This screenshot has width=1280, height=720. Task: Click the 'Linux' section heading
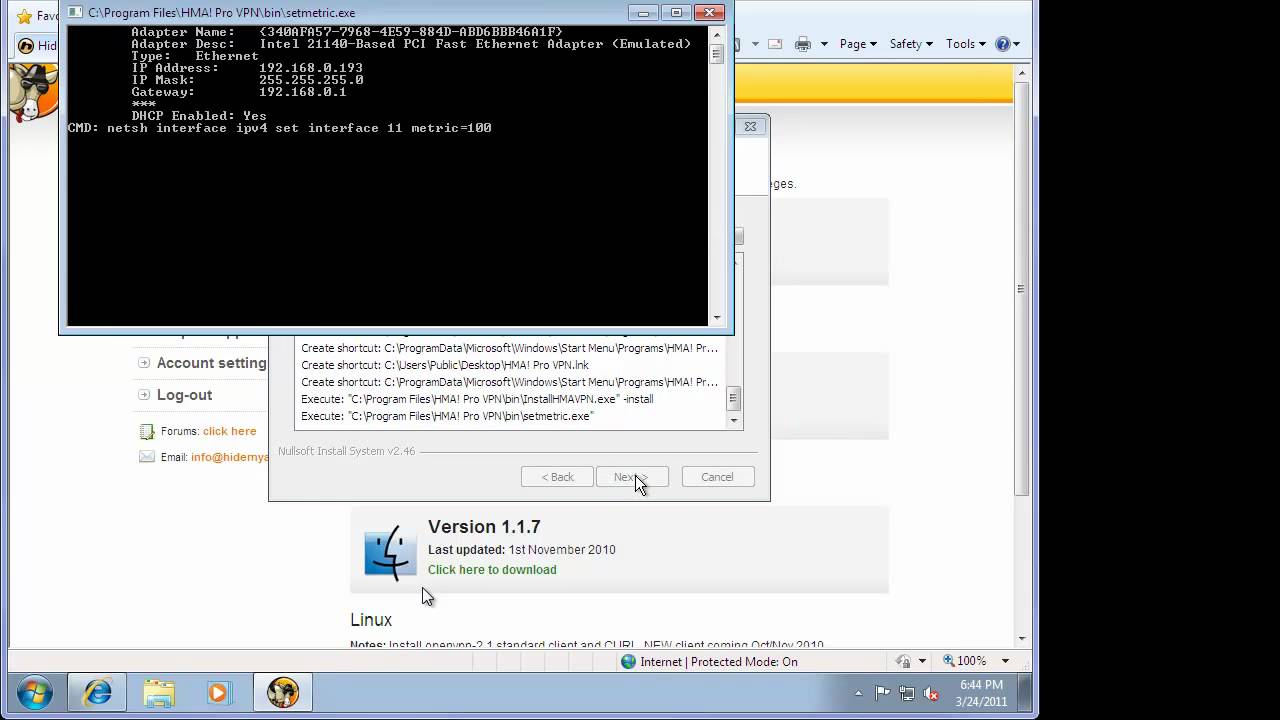371,620
